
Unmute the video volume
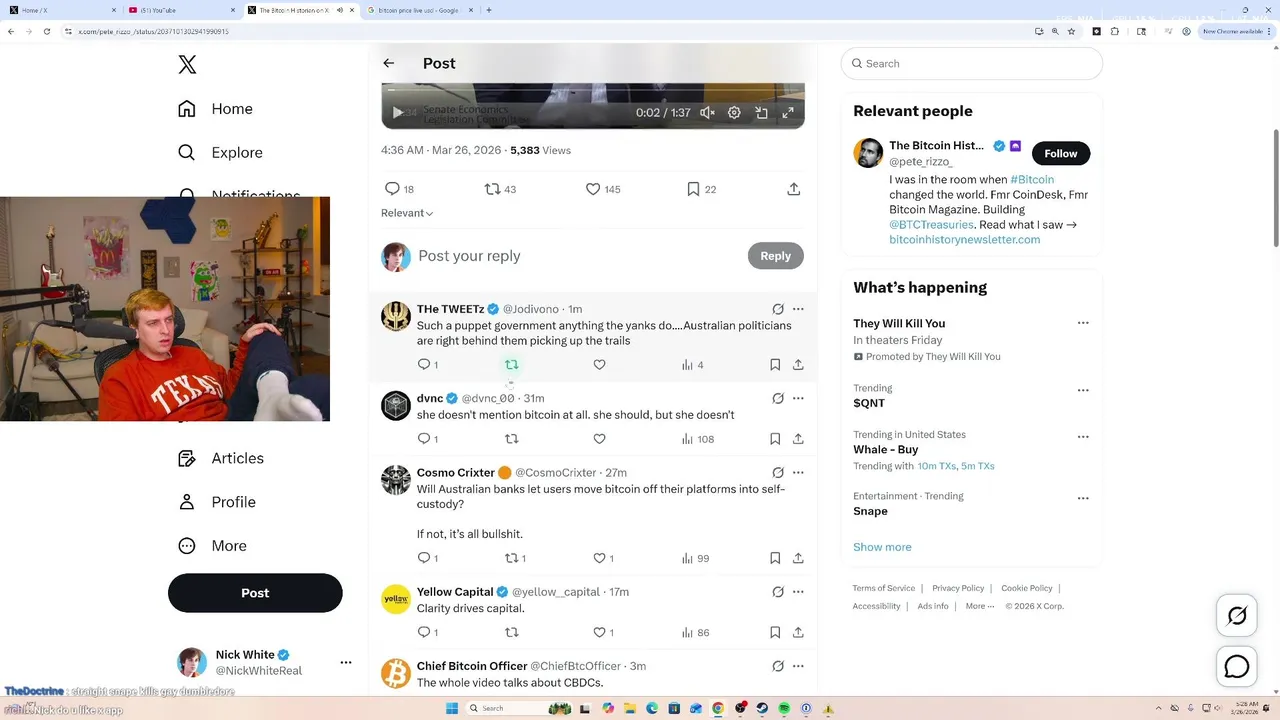pyautogui.click(x=707, y=113)
